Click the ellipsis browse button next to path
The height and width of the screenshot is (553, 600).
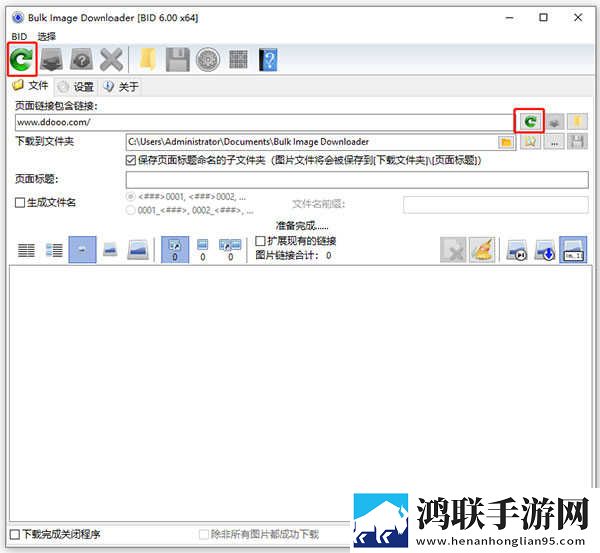tap(554, 142)
